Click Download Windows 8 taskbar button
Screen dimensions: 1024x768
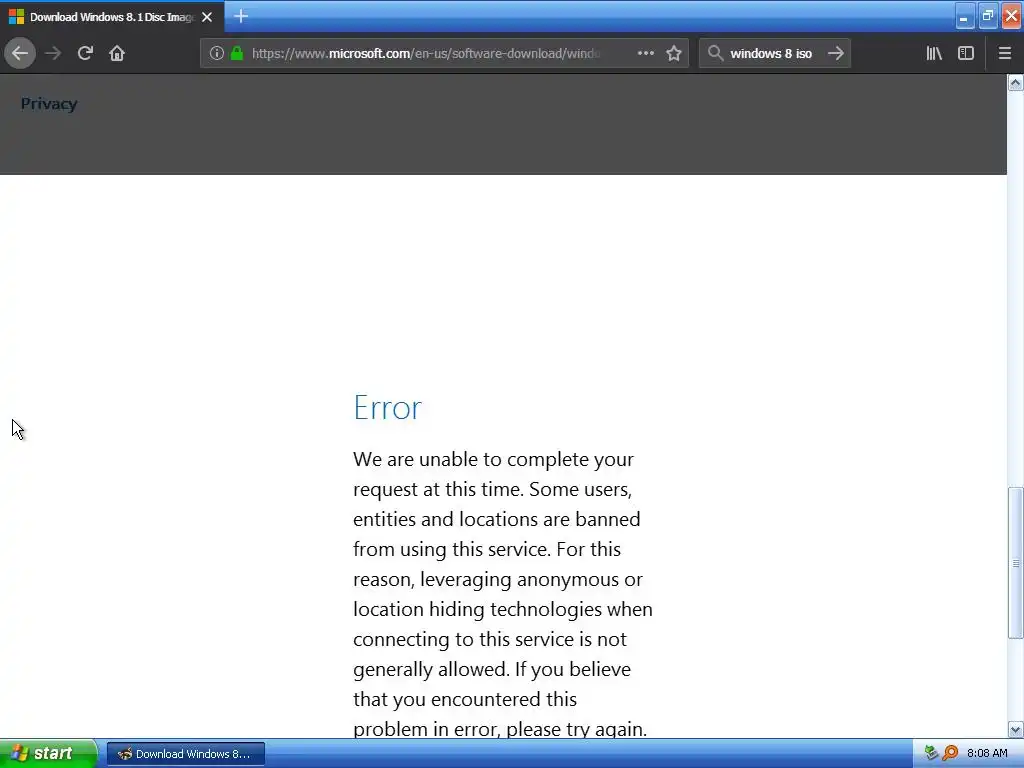[185, 754]
